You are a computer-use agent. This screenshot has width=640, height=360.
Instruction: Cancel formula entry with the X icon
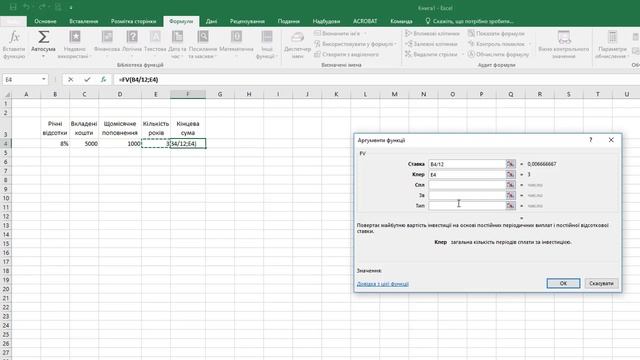[71, 80]
